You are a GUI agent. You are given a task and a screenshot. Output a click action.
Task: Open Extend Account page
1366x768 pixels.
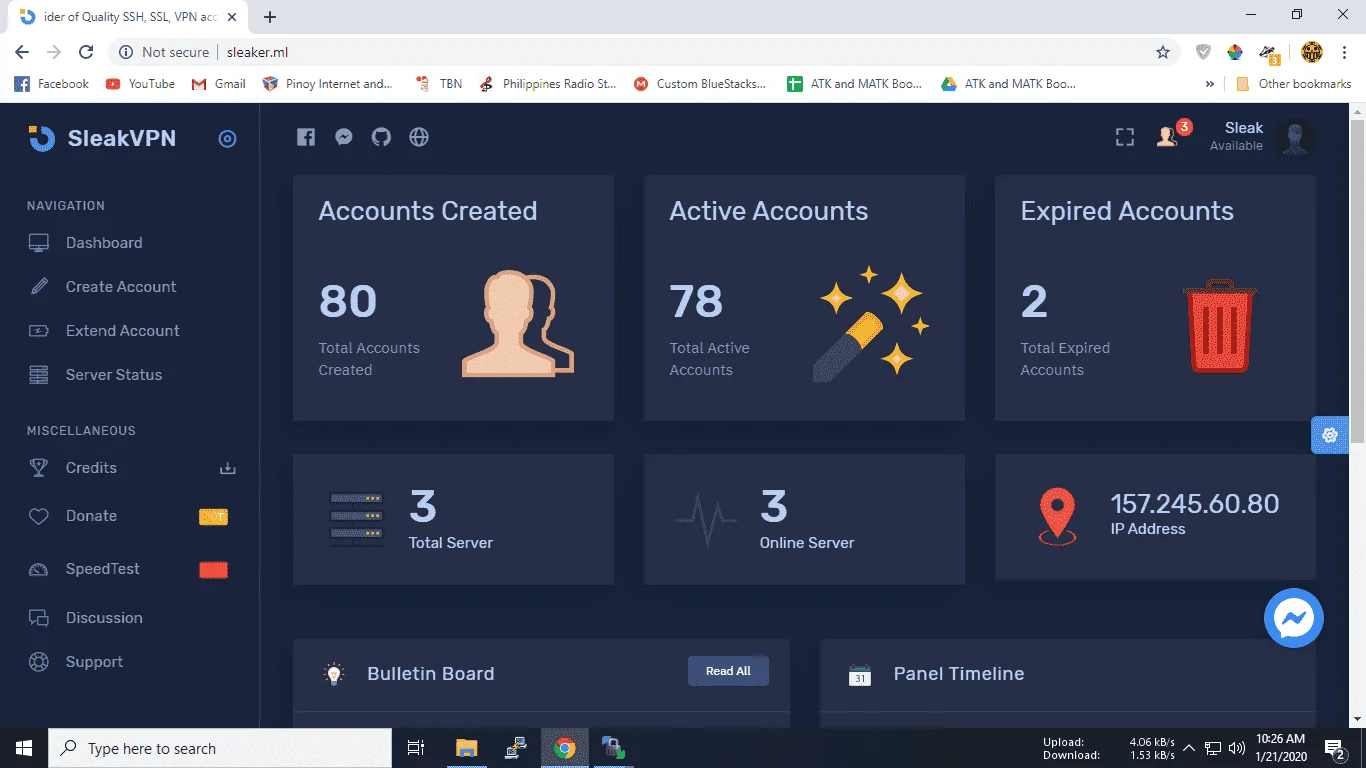pos(123,331)
